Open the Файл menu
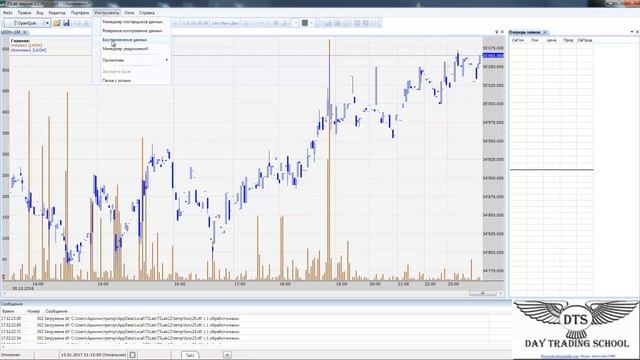The height and width of the screenshot is (360, 640). click(x=8, y=13)
